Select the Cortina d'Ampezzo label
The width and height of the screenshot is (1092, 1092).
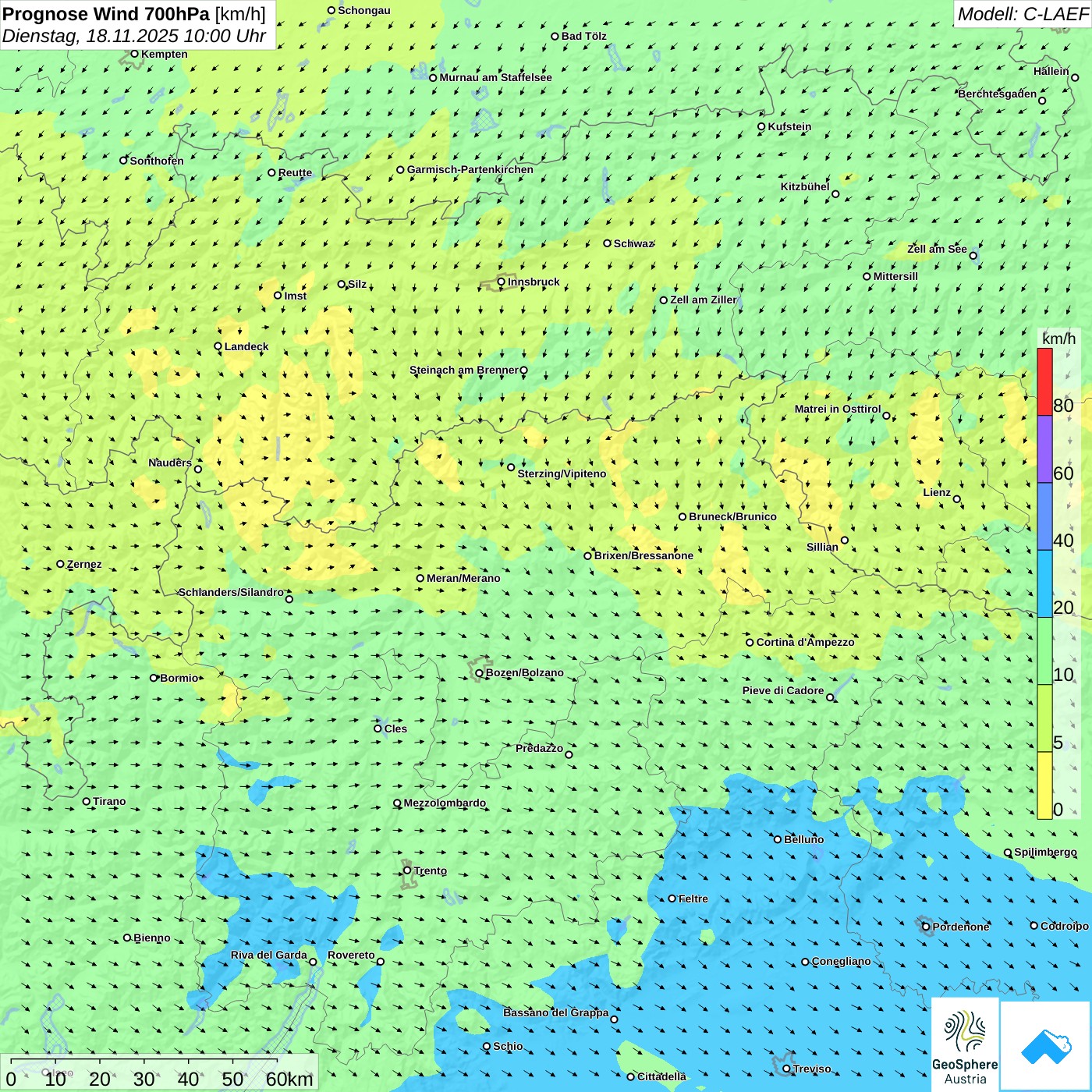pyautogui.click(x=805, y=642)
